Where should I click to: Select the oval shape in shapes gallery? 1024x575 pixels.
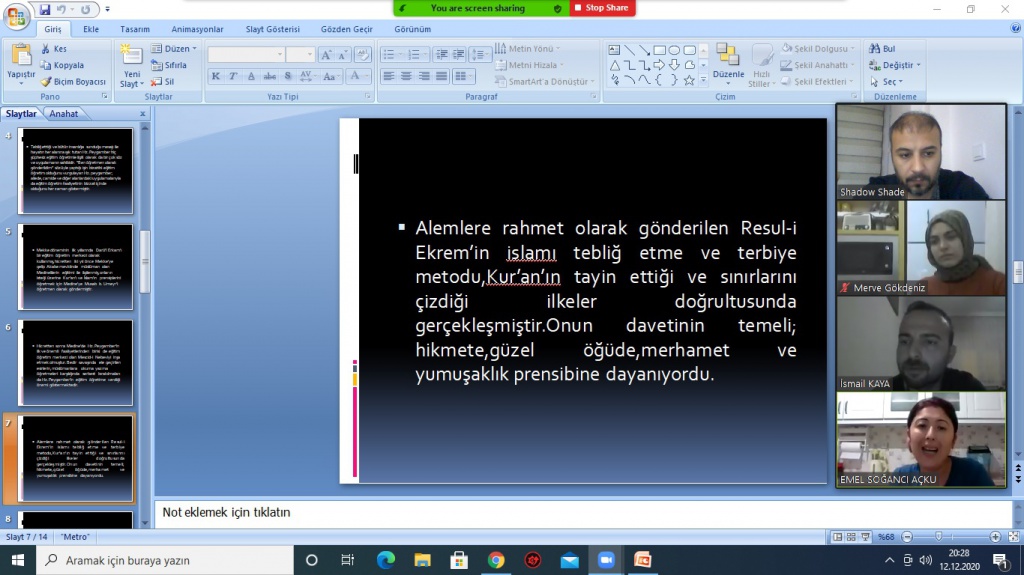(x=674, y=49)
